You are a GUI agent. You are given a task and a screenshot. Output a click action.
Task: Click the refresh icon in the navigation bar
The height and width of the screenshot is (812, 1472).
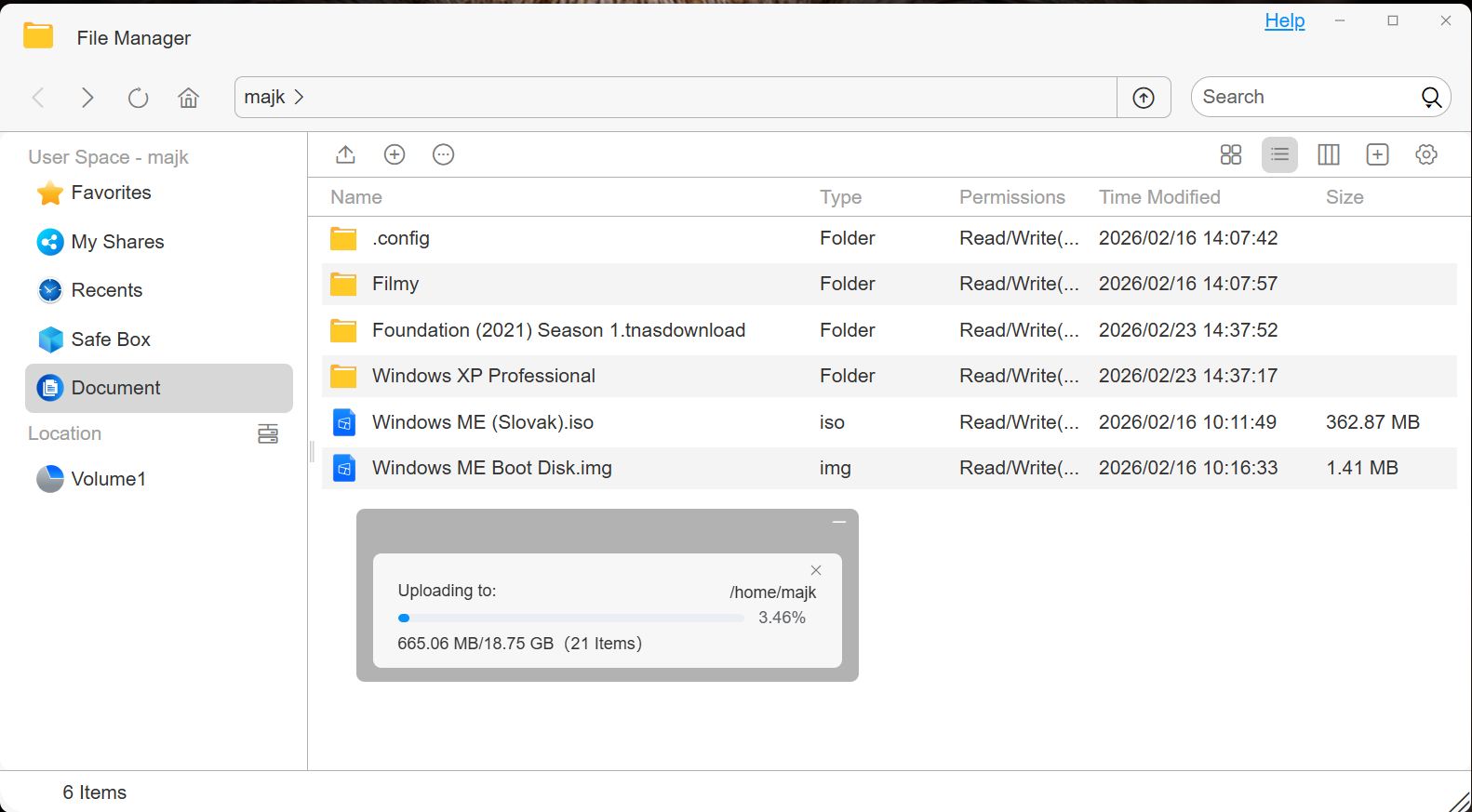138,98
